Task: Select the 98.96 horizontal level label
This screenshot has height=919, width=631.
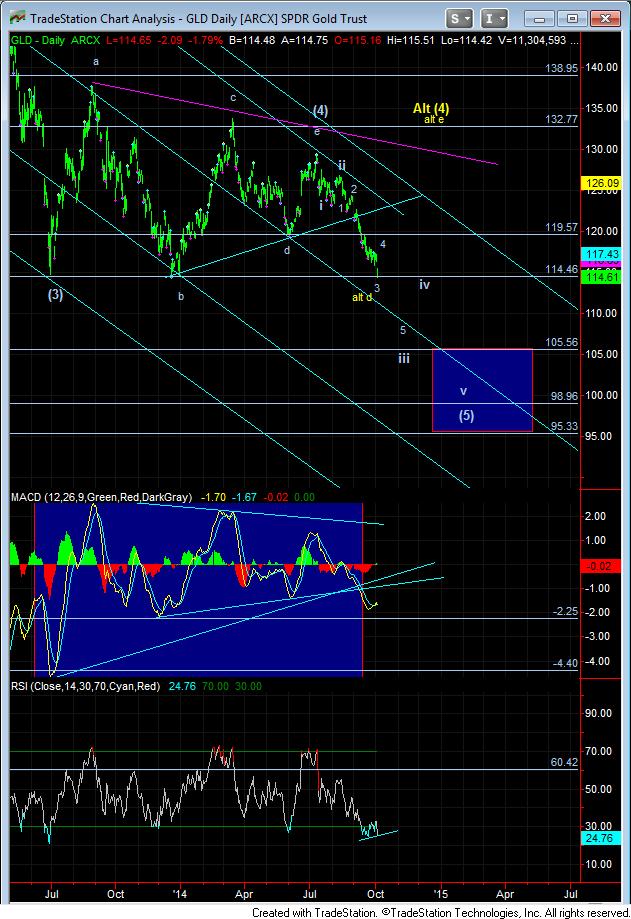Action: point(564,396)
